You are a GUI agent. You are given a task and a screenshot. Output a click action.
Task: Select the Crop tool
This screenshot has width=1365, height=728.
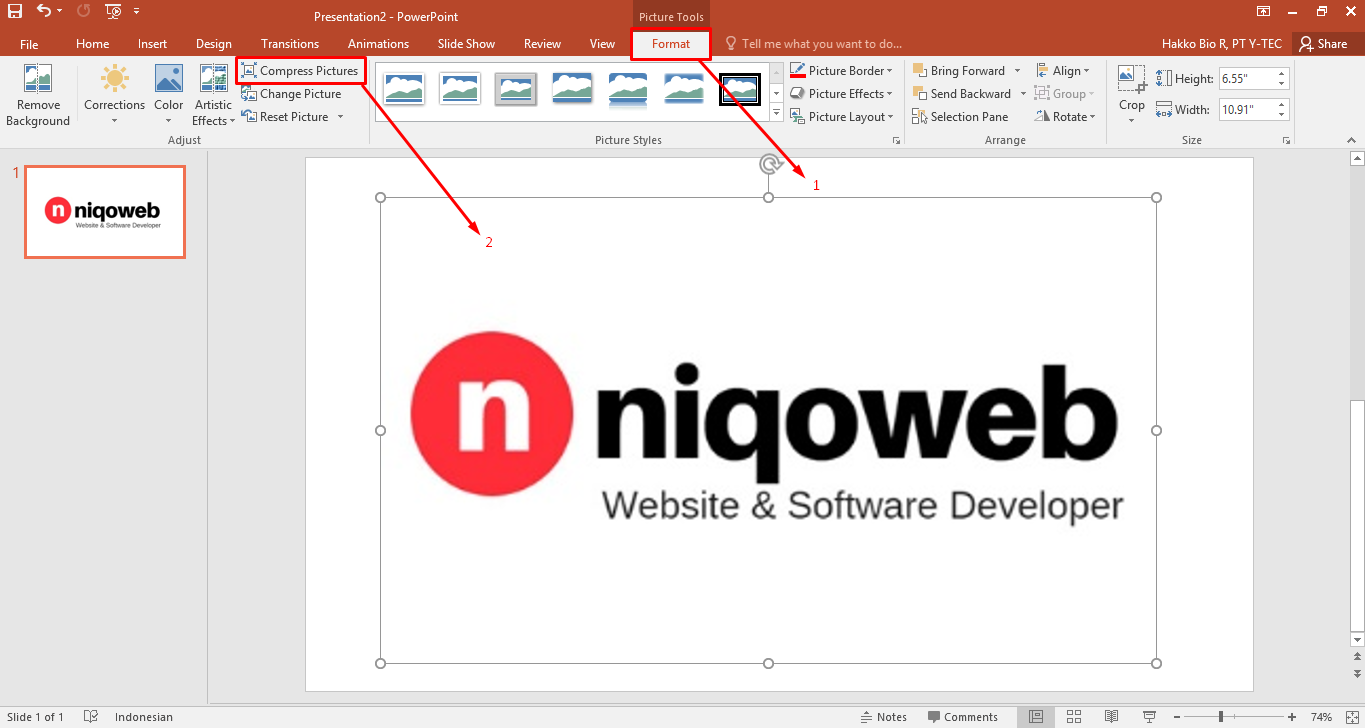pyautogui.click(x=1132, y=96)
